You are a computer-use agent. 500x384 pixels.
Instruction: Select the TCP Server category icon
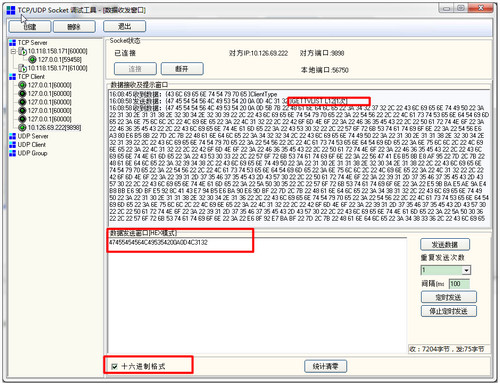[13, 43]
